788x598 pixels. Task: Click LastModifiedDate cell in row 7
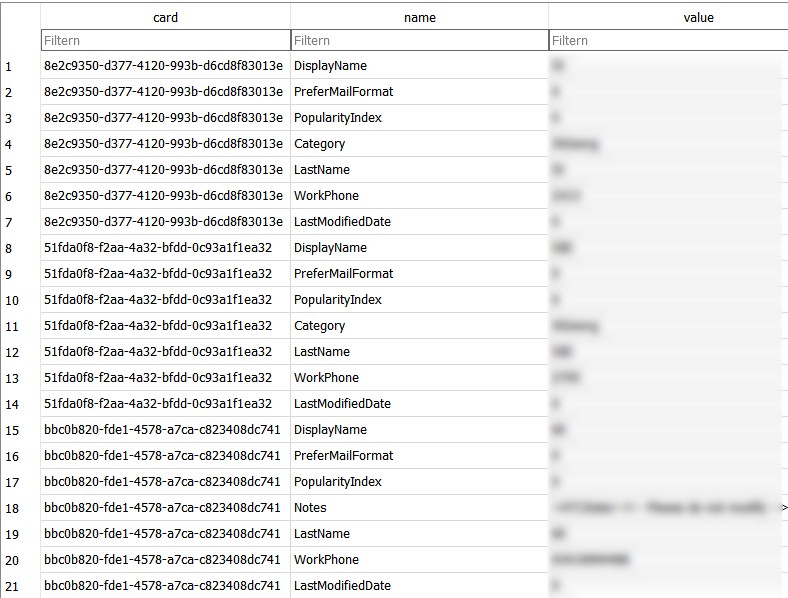point(419,222)
